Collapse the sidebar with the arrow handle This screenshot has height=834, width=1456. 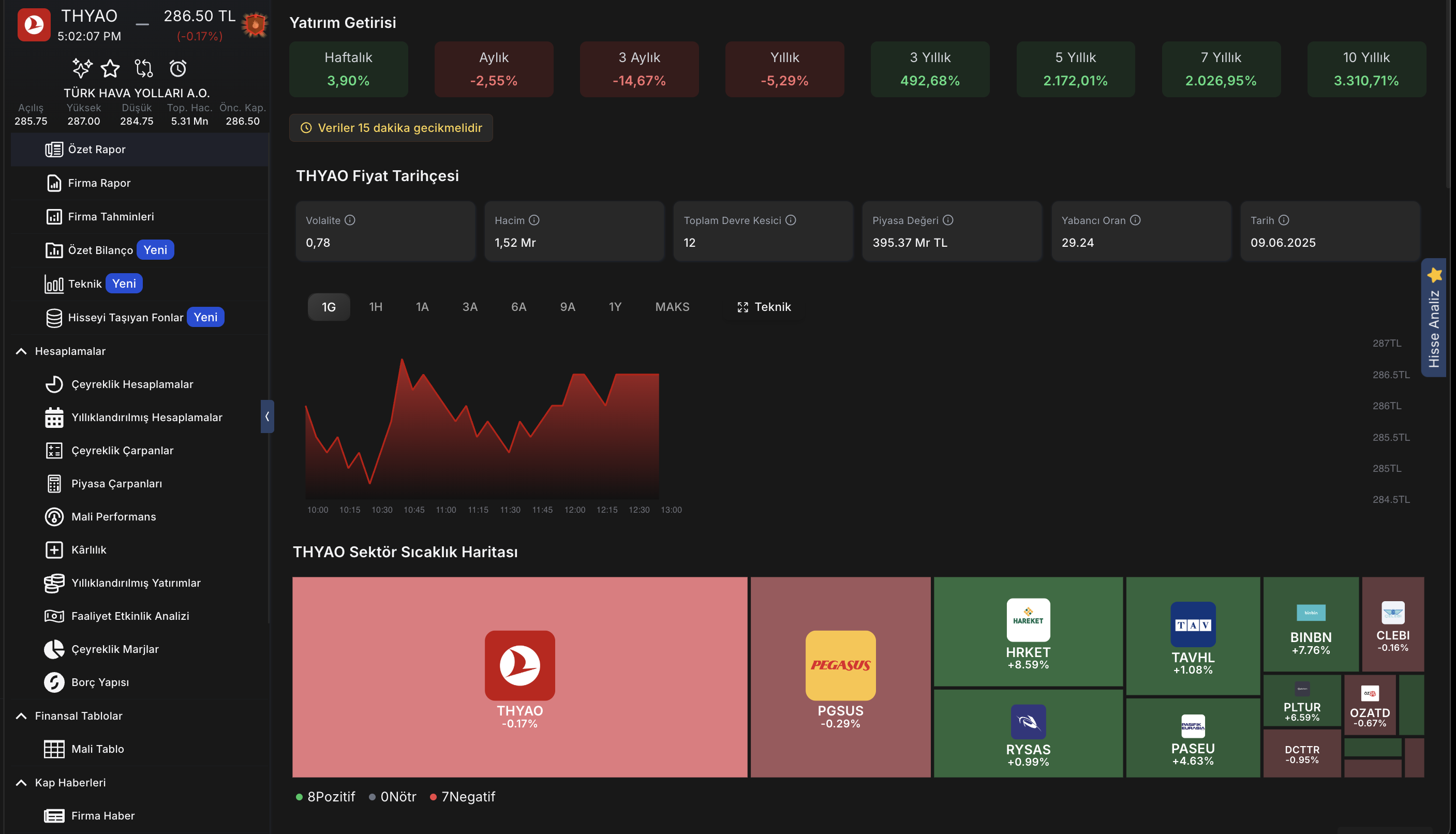pos(267,416)
